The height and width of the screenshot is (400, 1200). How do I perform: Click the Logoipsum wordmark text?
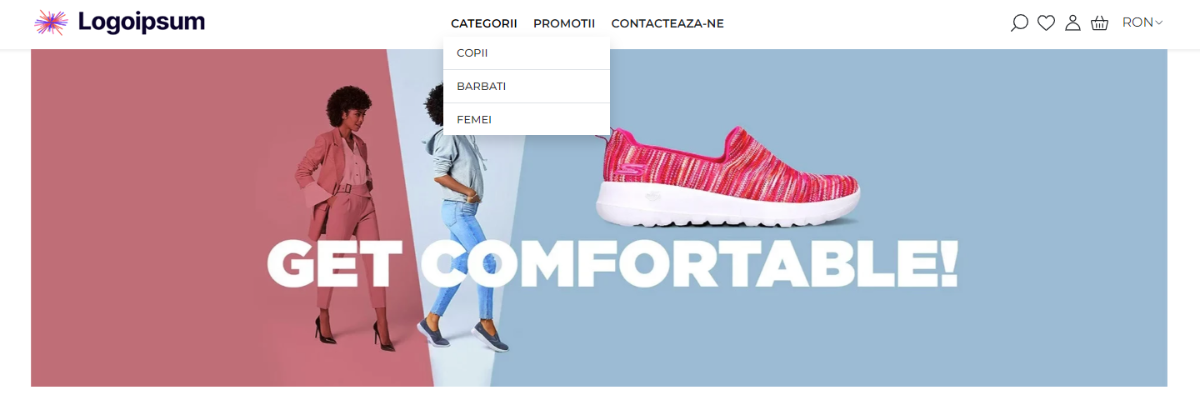(141, 22)
